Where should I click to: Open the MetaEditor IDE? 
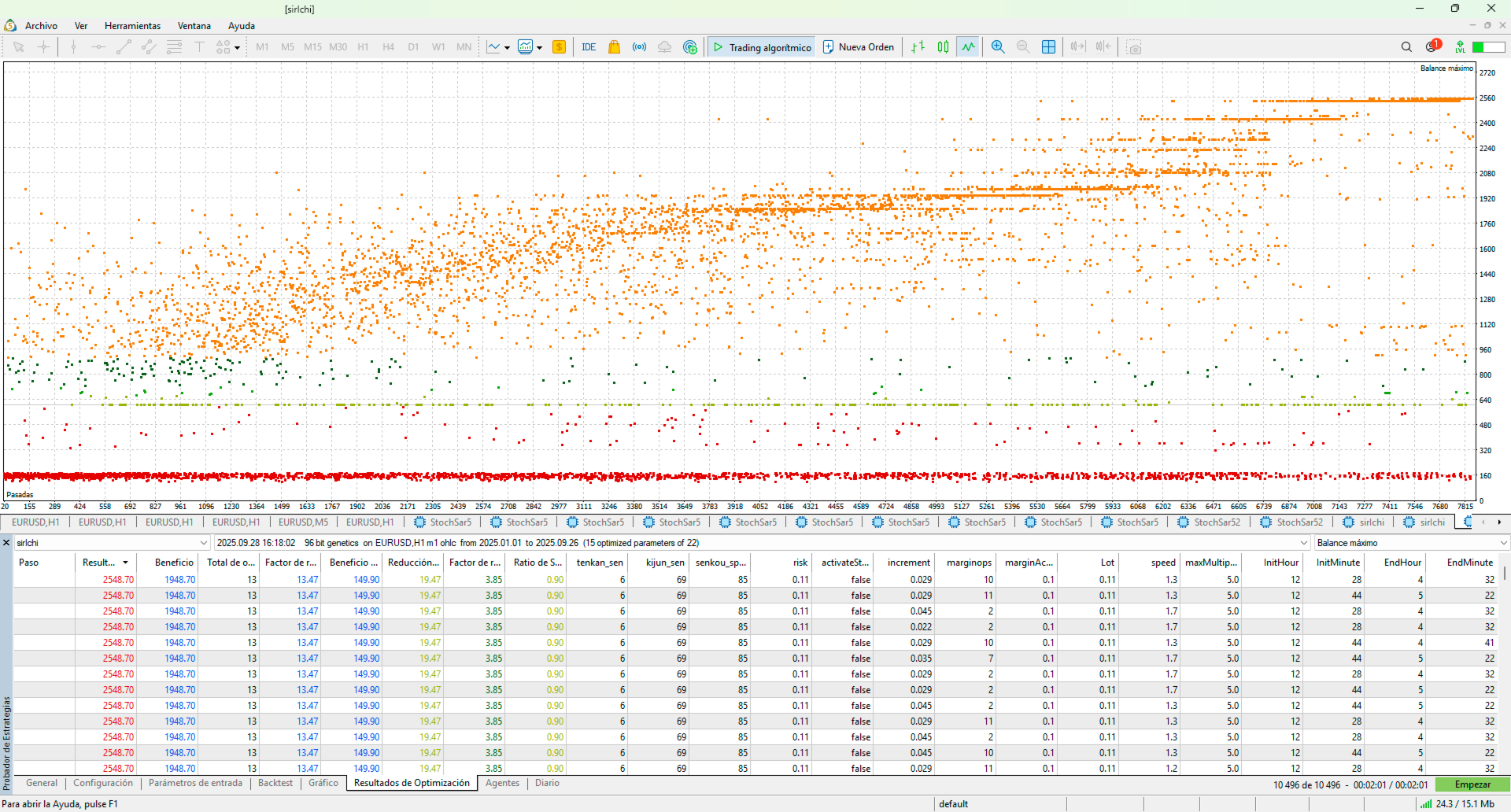tap(588, 47)
